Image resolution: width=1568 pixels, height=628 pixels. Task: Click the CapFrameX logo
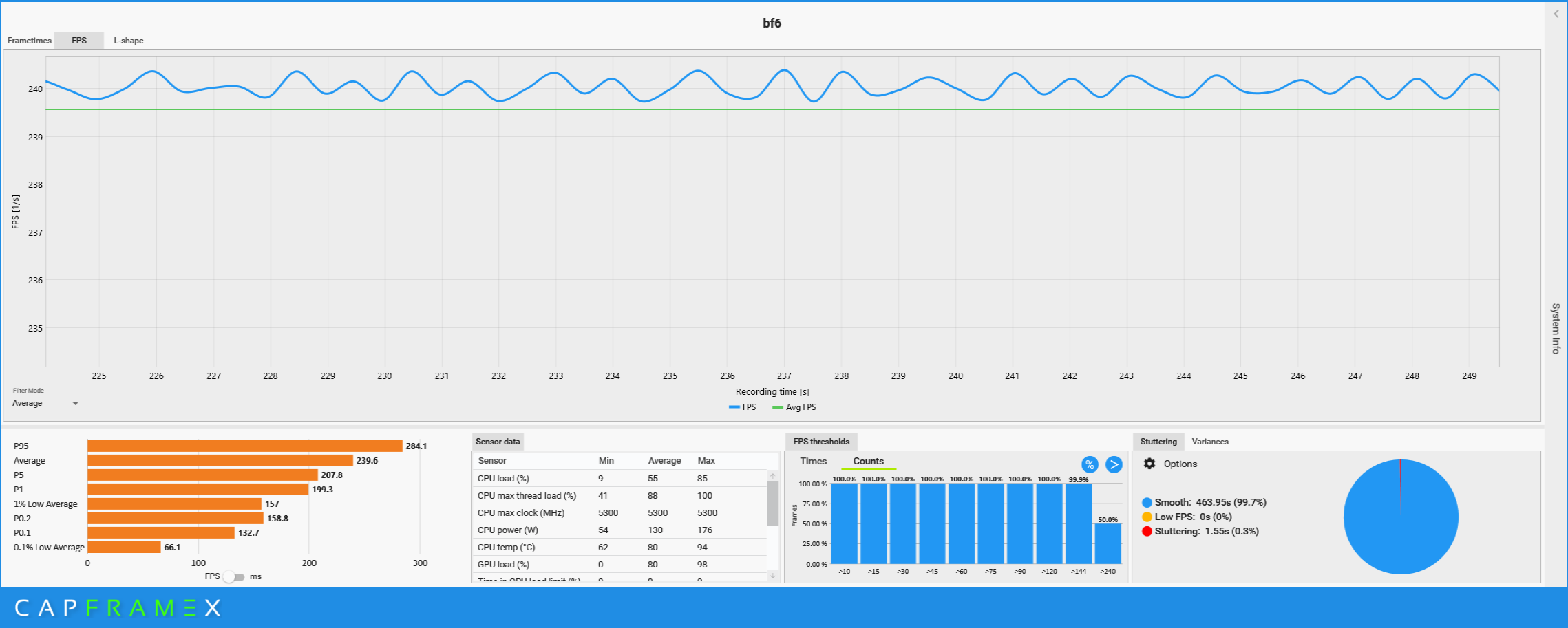click(118, 607)
